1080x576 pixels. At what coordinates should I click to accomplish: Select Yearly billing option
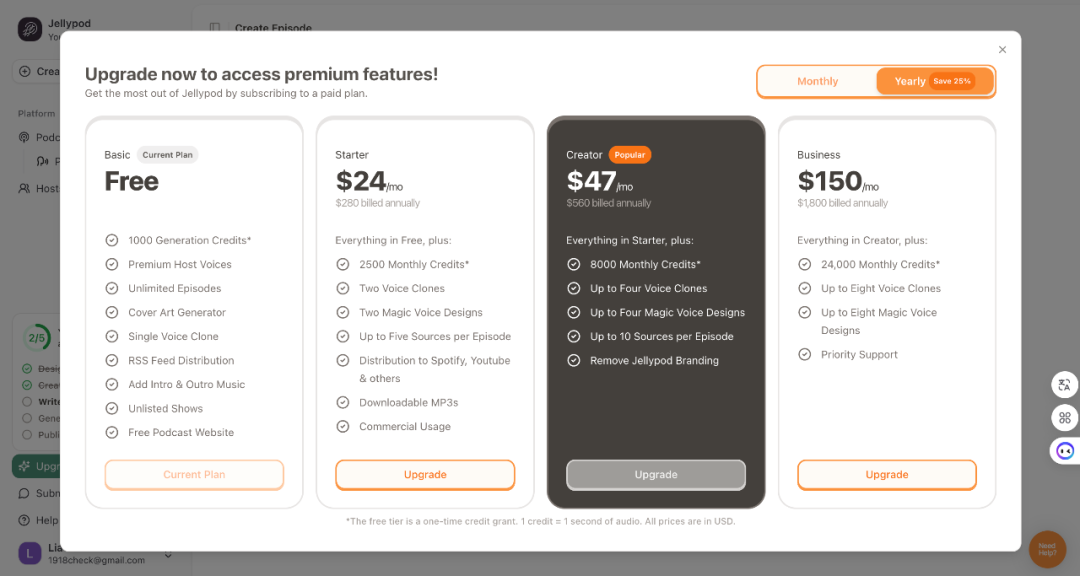coord(935,81)
